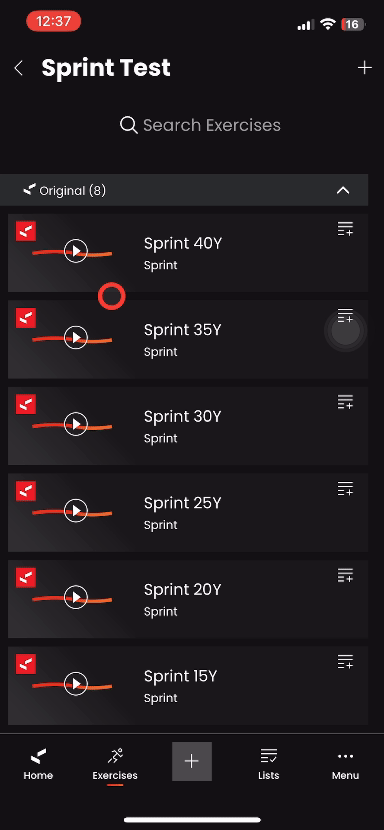This screenshot has height=830, width=384.
Task: Click the Search Exercises field
Action: pos(200,125)
